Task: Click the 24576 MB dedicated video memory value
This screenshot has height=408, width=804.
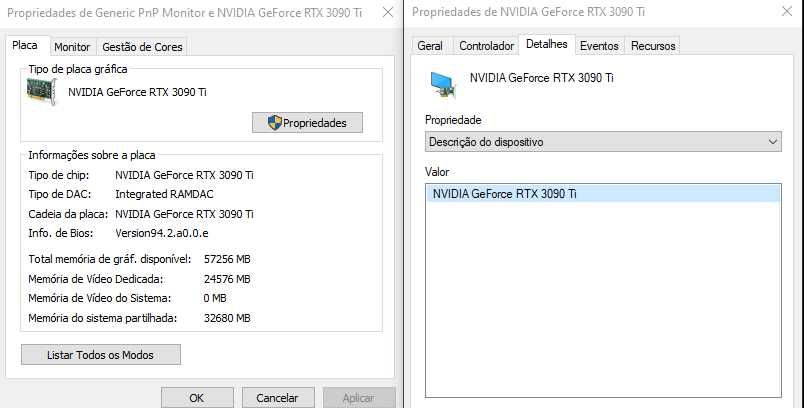Action: pyautogui.click(x=227, y=279)
